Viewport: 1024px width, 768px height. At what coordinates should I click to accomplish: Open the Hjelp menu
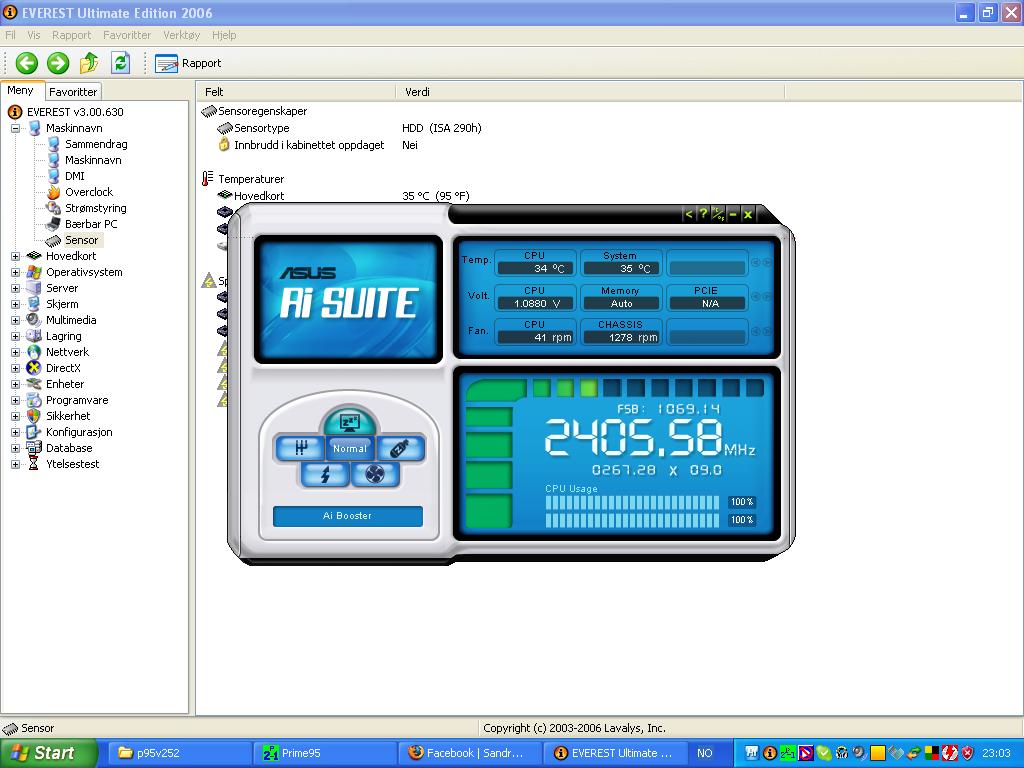point(224,35)
